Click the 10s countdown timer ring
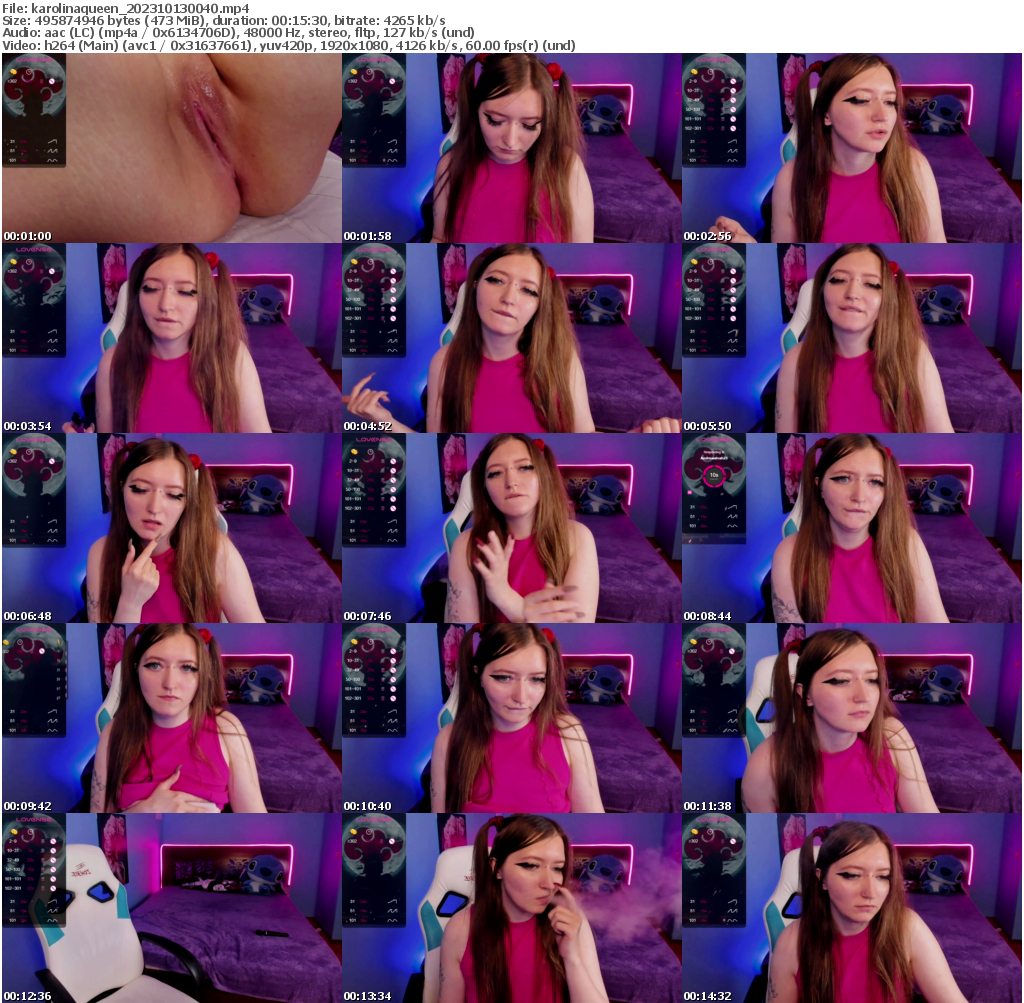Viewport: 1024px width, 1003px height. tap(714, 476)
